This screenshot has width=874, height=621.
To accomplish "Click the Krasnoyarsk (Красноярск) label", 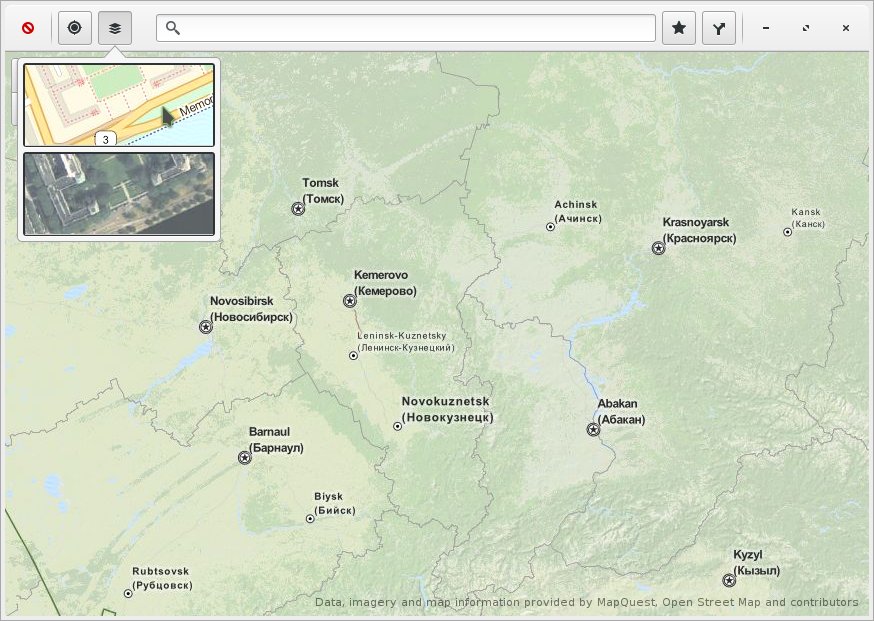I will [x=700, y=230].
